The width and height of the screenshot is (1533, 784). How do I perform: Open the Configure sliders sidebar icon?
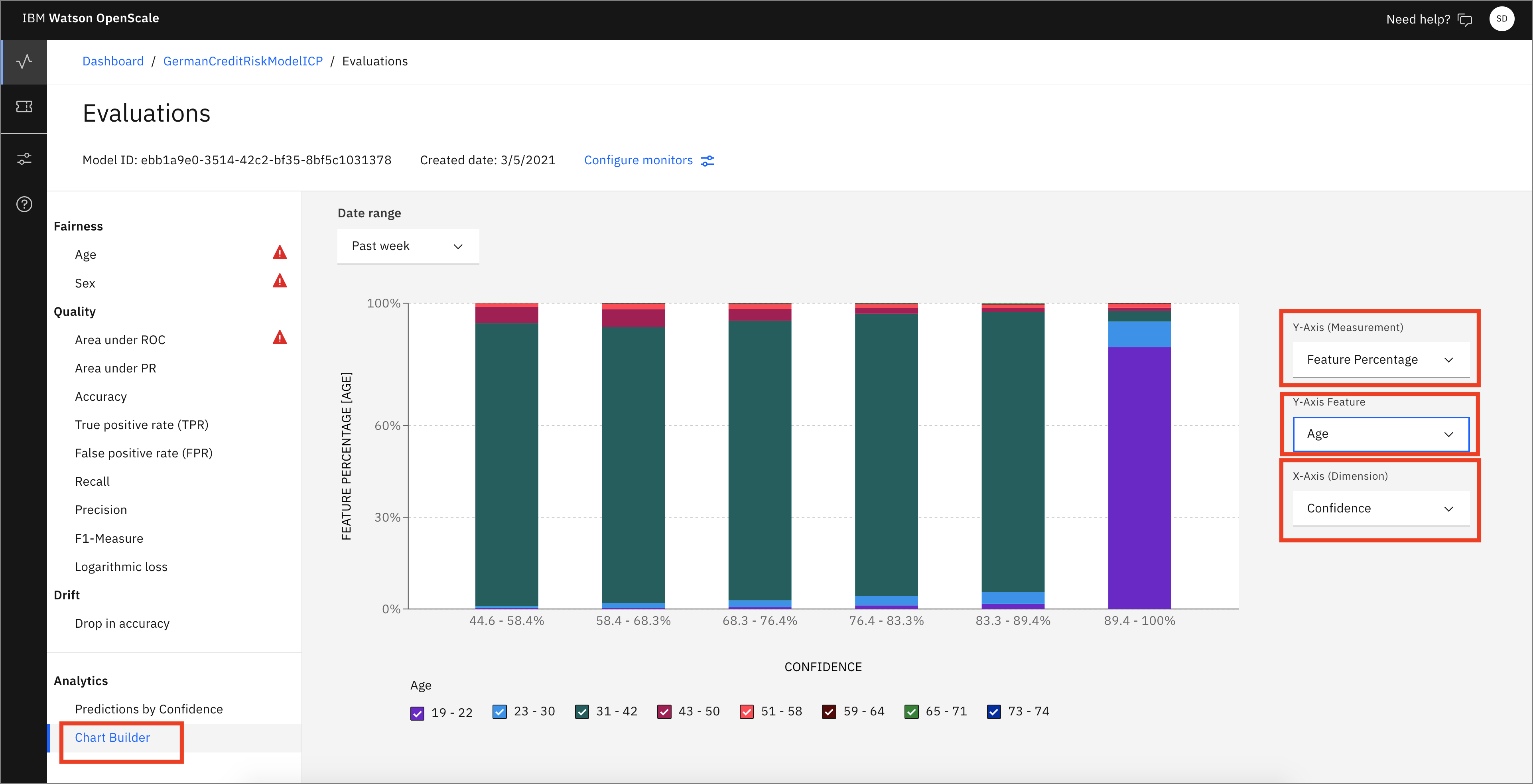24,158
